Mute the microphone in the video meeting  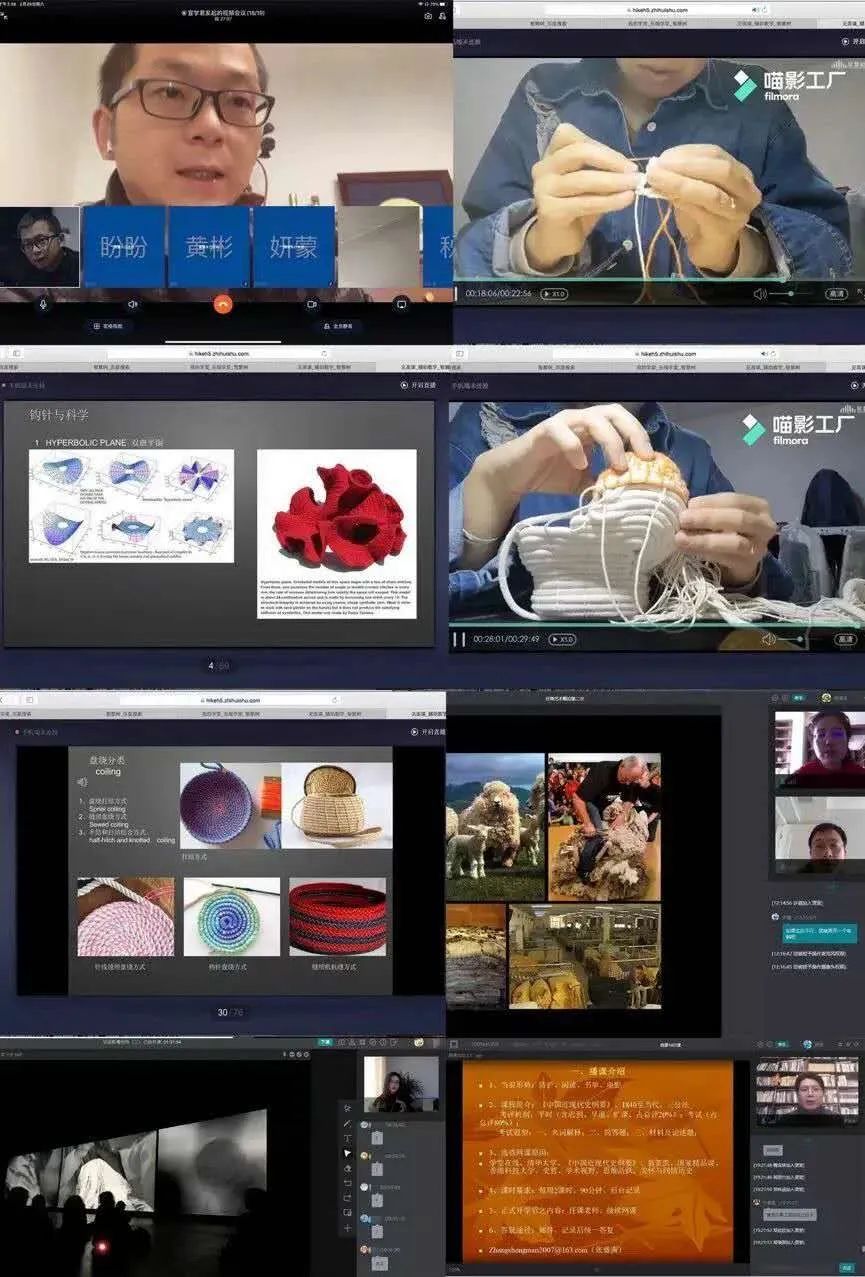pyautogui.click(x=43, y=304)
